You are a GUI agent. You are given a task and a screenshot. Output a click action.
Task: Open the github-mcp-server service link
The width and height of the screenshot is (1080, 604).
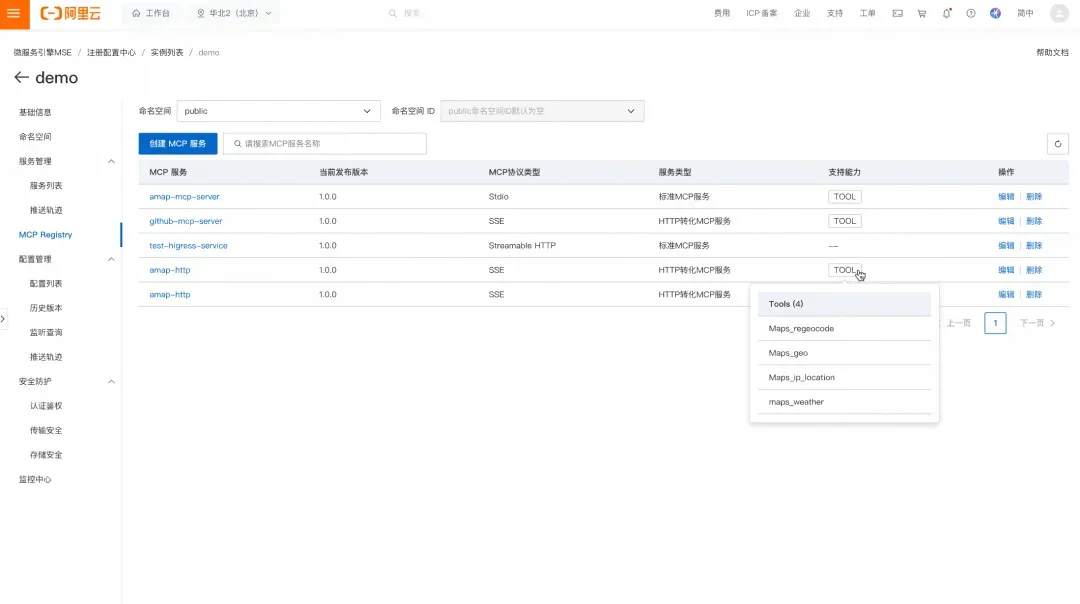coord(186,221)
